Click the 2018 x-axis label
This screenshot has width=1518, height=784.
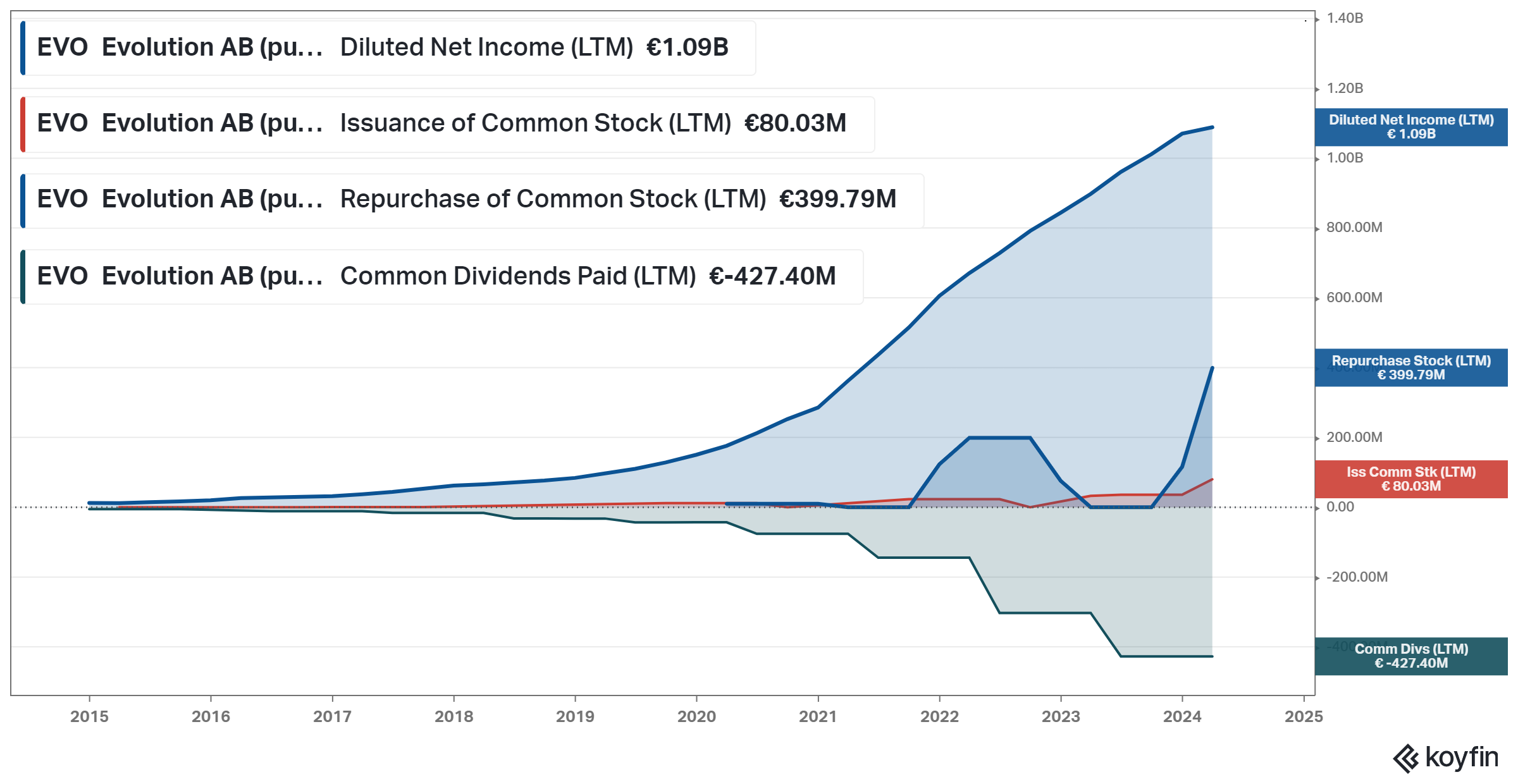pyautogui.click(x=454, y=716)
